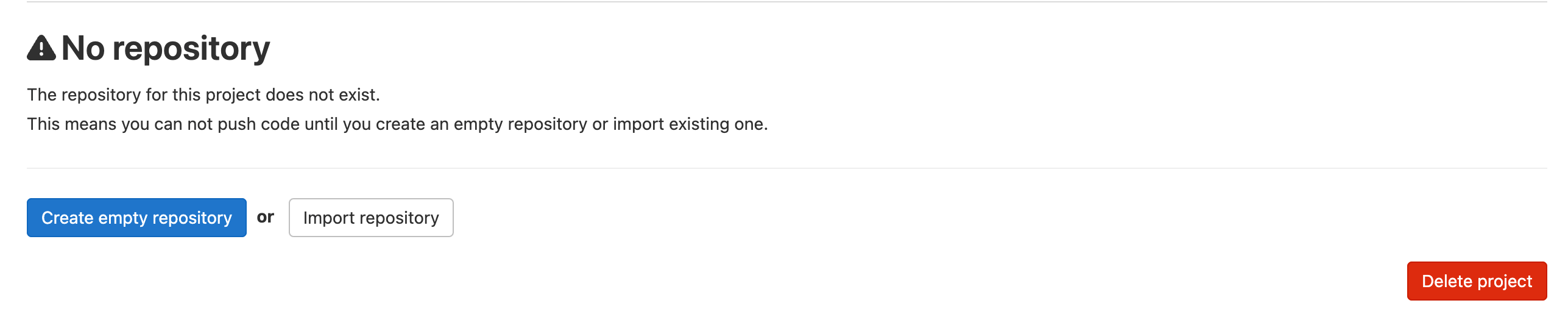The width and height of the screenshot is (1568, 317).
Task: Click the words 'create an empty repository' in the paragraph
Action: (x=481, y=124)
